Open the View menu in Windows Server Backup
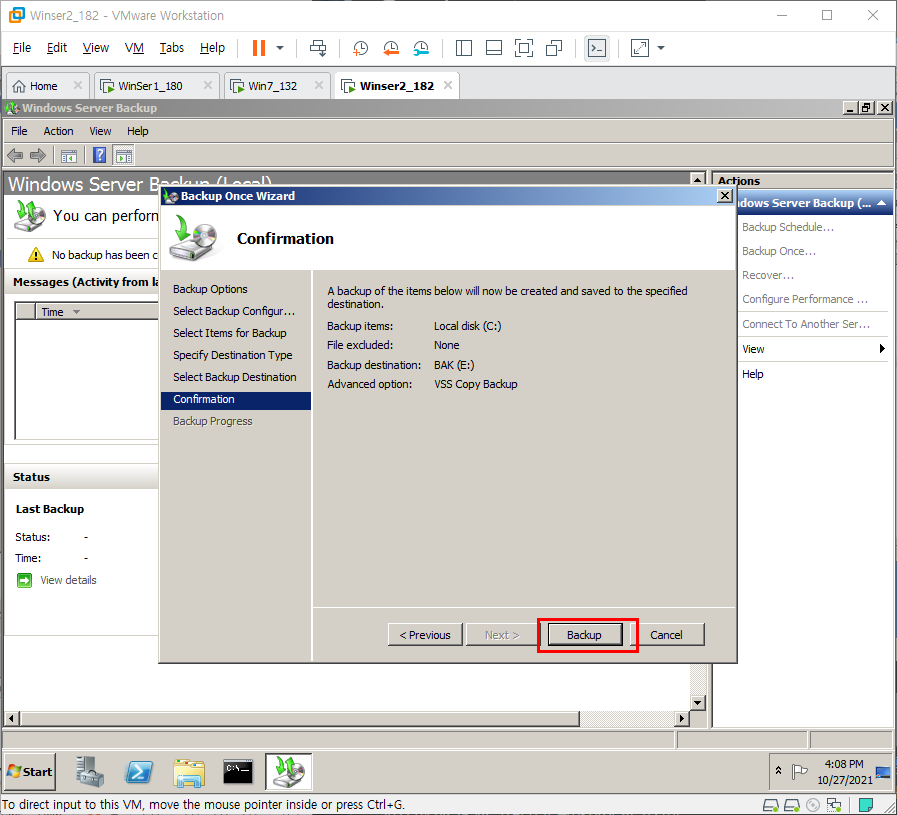Screen dimensions: 897x815 click(x=100, y=131)
